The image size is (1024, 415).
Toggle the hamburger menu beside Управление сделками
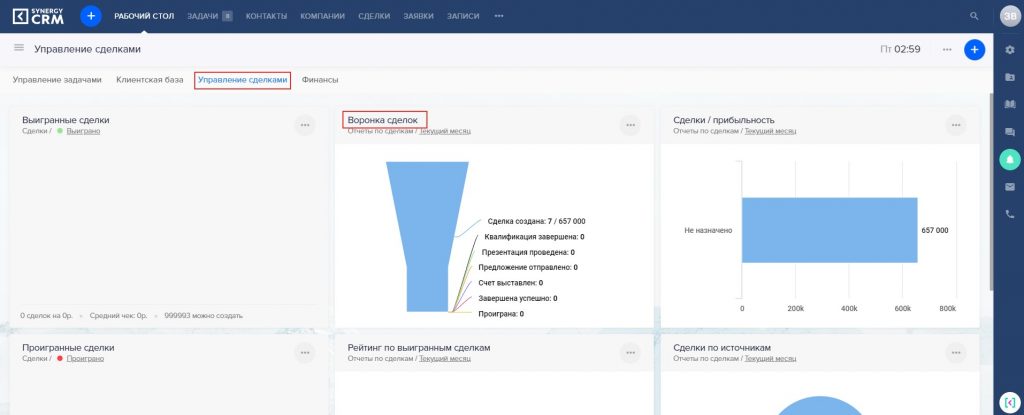coord(19,48)
